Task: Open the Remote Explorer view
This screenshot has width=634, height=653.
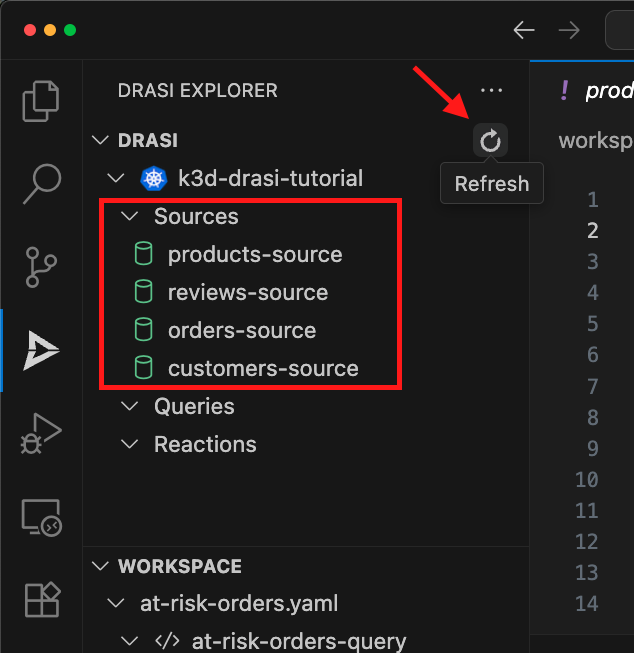Action: click(x=41, y=518)
